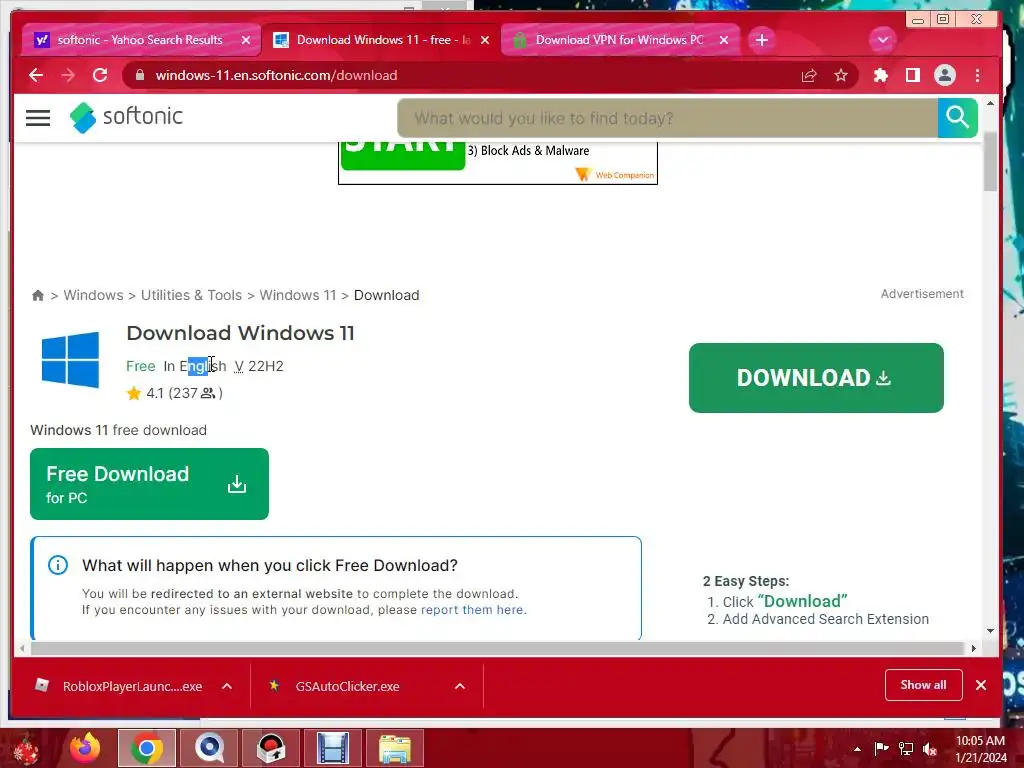Image resolution: width=1024 pixels, height=768 pixels.
Task: Open the magnifier app on taskbar
Action: 210,748
